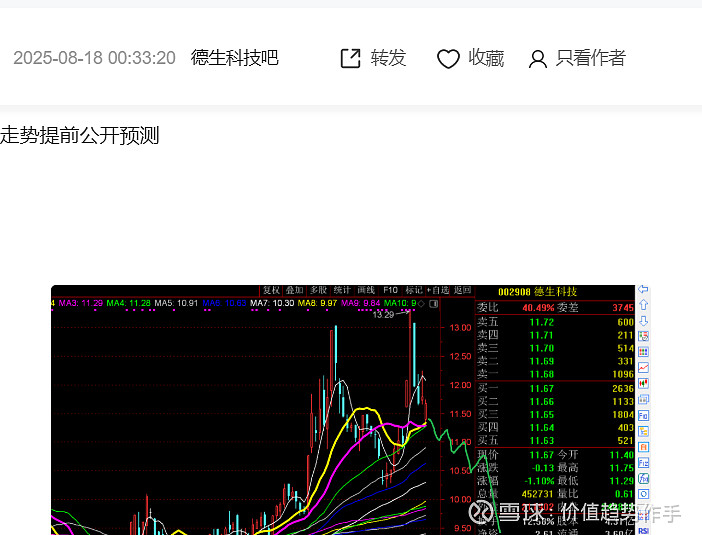
Task: Click the post text 走势提前公开预测
Action: click(79, 135)
